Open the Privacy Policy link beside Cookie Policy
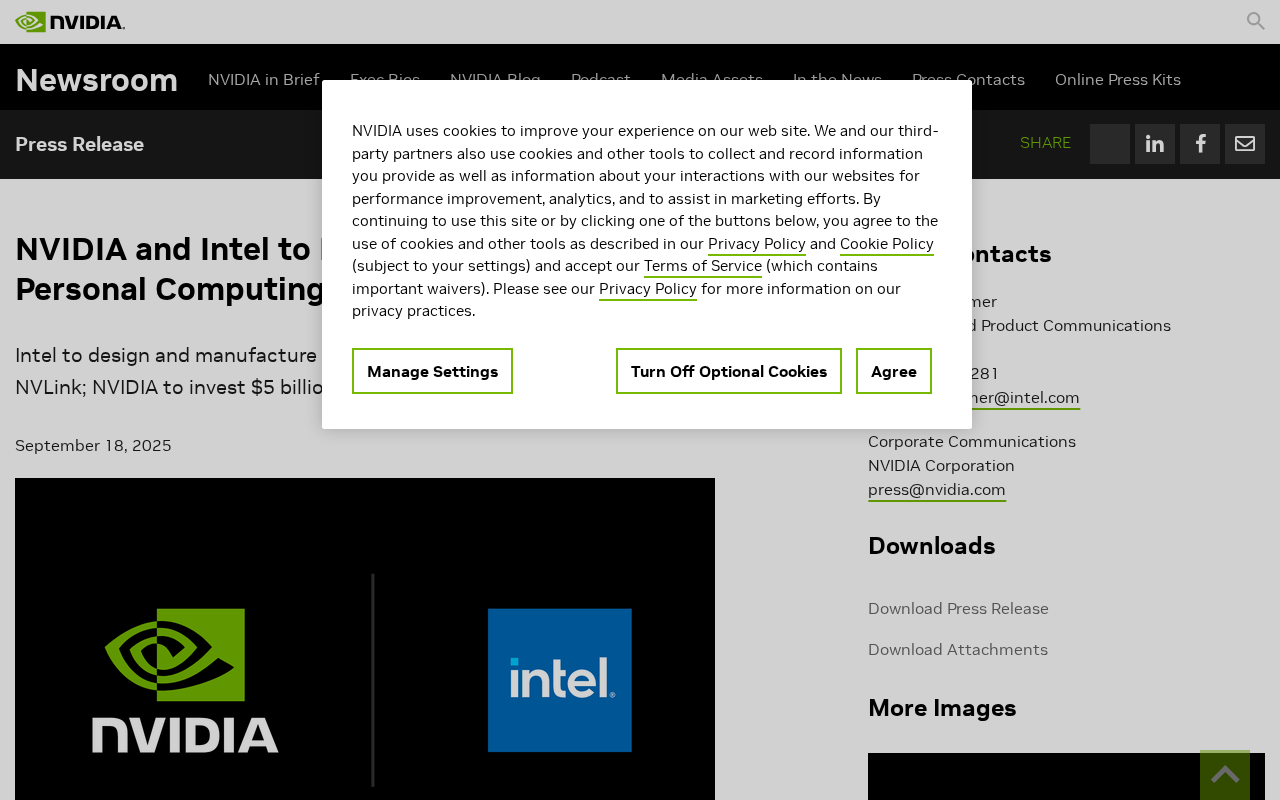This screenshot has height=800, width=1280. pos(757,244)
